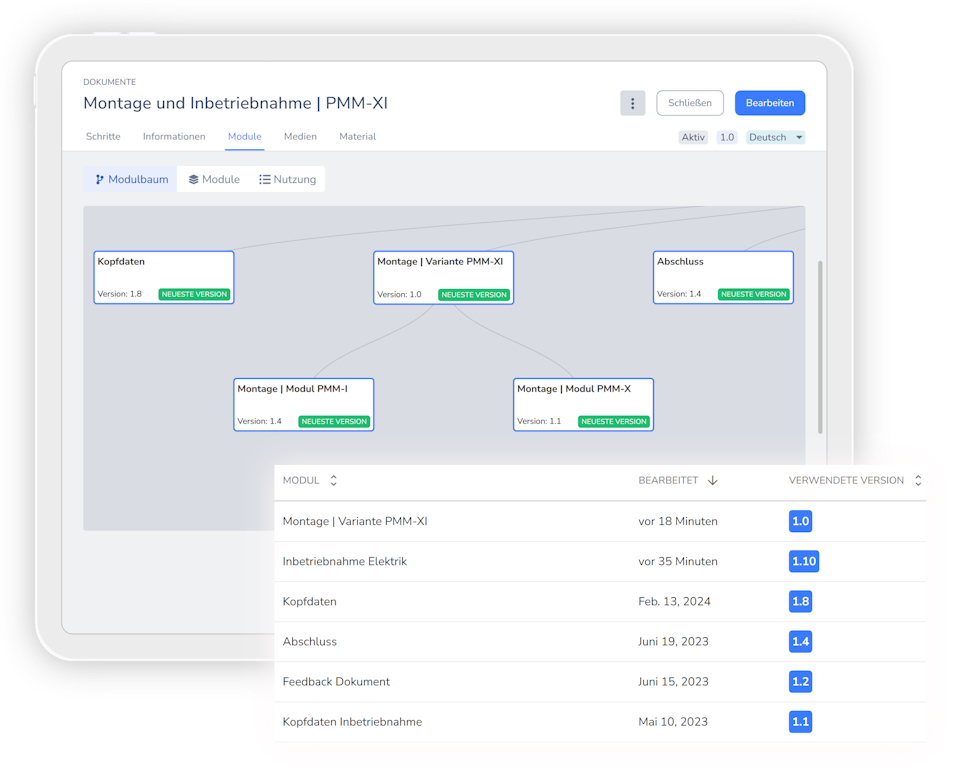Select the Montage | Modul PMM-X node
The width and height of the screenshot is (960, 779).
(x=583, y=404)
